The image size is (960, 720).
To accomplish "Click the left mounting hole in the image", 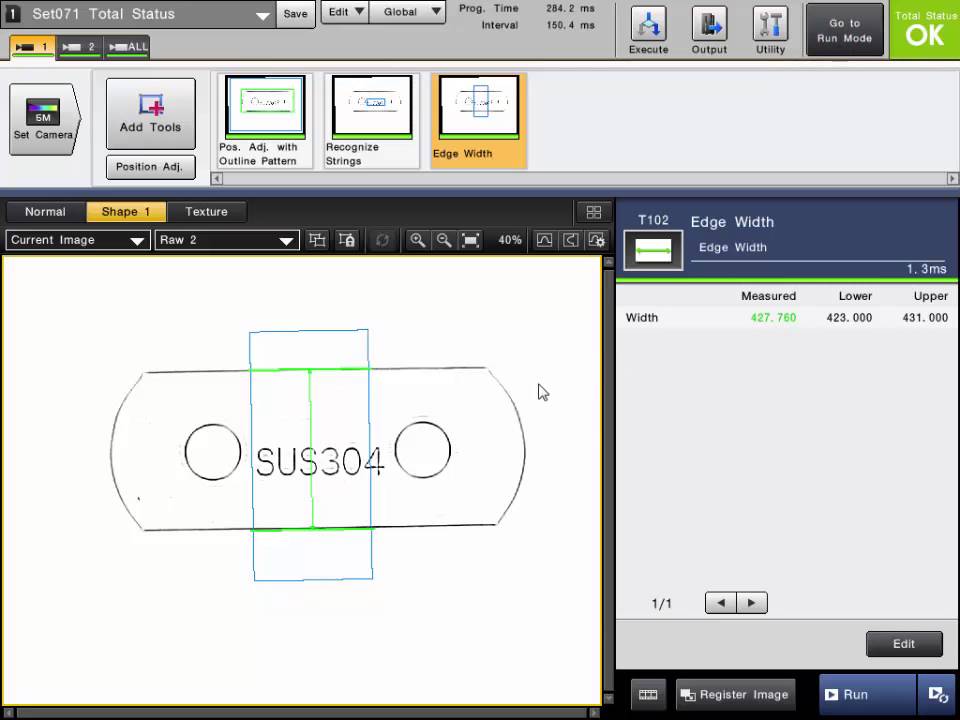I will [212, 452].
